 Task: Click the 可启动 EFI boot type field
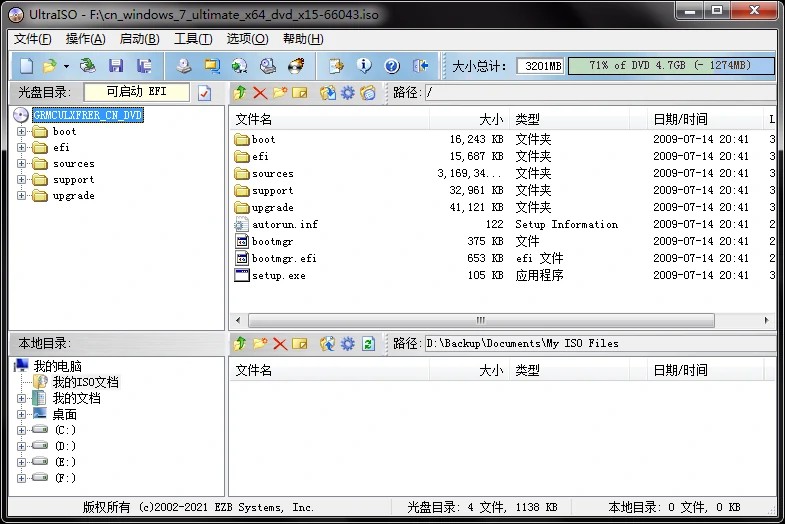137,92
